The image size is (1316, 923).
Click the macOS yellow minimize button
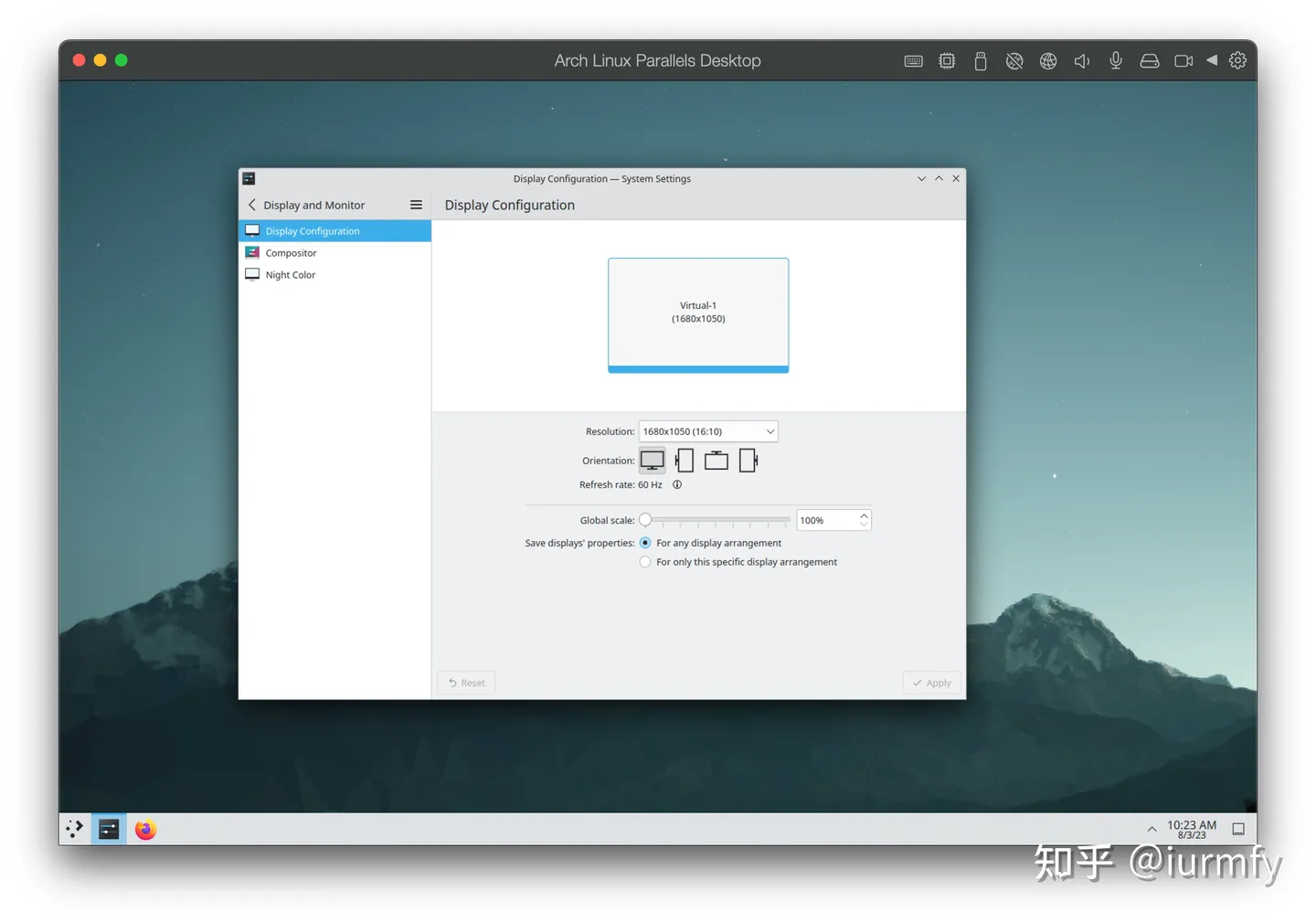pos(100,60)
